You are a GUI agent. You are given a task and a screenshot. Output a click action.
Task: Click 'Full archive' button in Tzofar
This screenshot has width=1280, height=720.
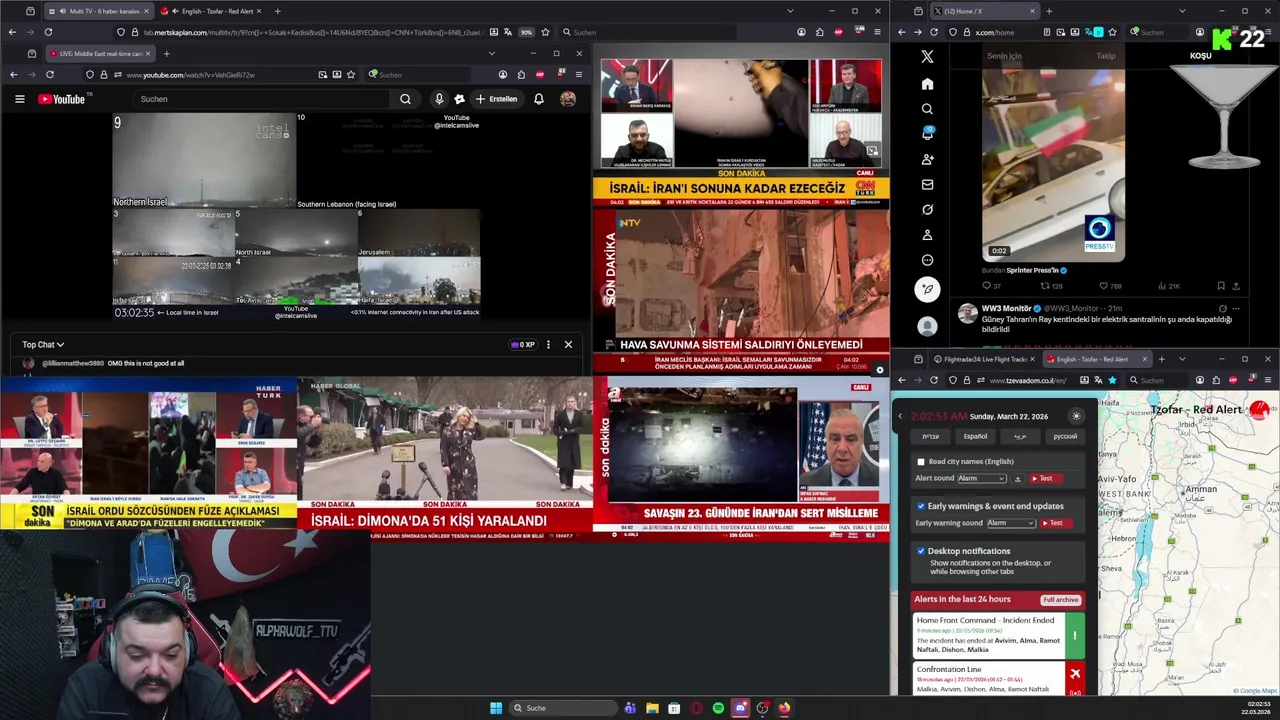pyautogui.click(x=1060, y=600)
